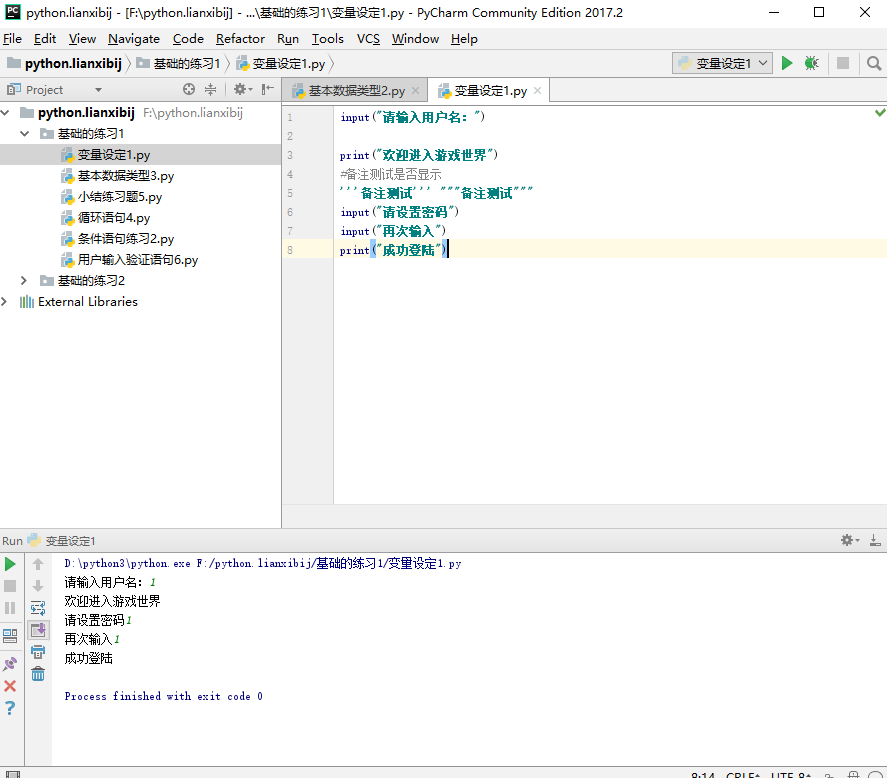Switch to 基本数据类型2.py editor tab

tap(356, 91)
